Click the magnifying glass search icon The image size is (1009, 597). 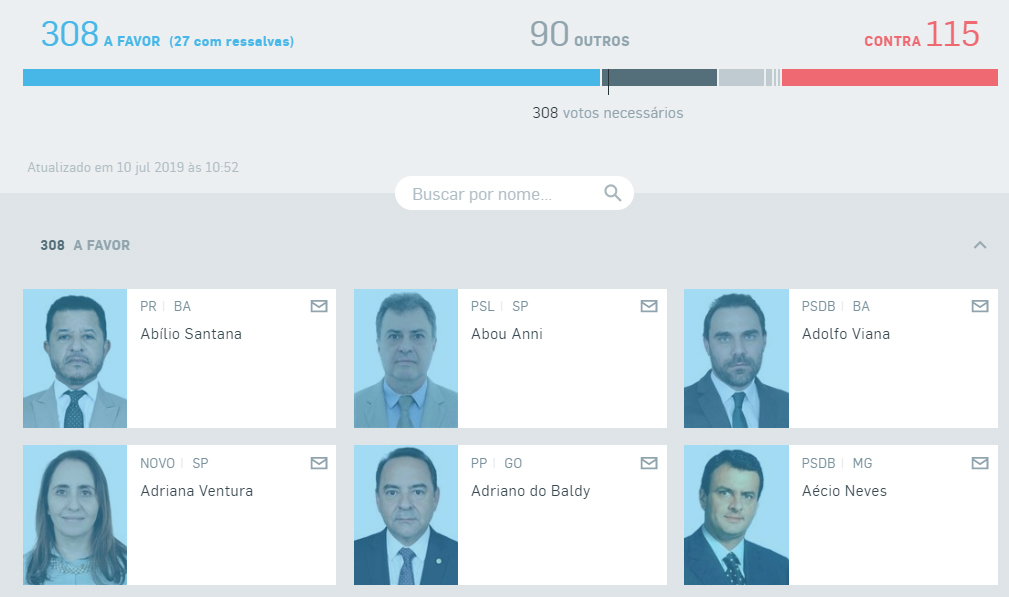tap(613, 193)
